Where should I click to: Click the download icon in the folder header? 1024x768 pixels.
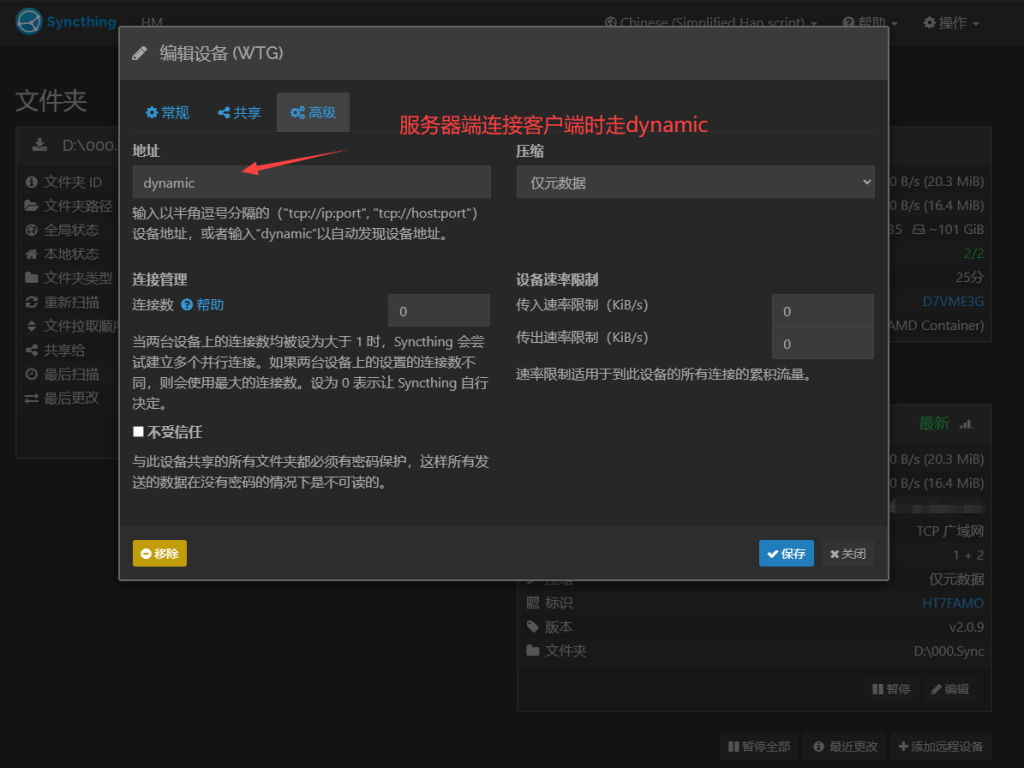pos(40,145)
